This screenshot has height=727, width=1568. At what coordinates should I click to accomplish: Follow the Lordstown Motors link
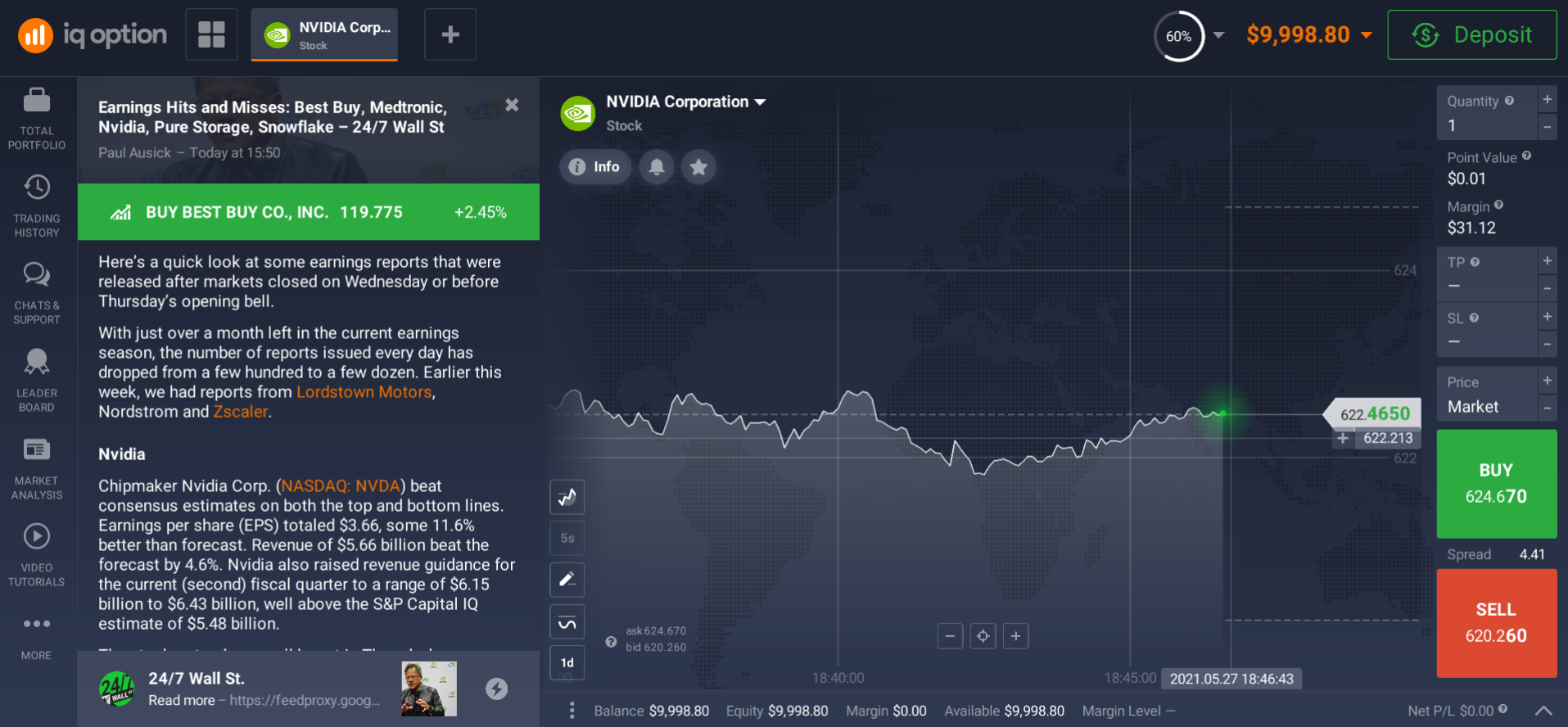click(x=364, y=392)
